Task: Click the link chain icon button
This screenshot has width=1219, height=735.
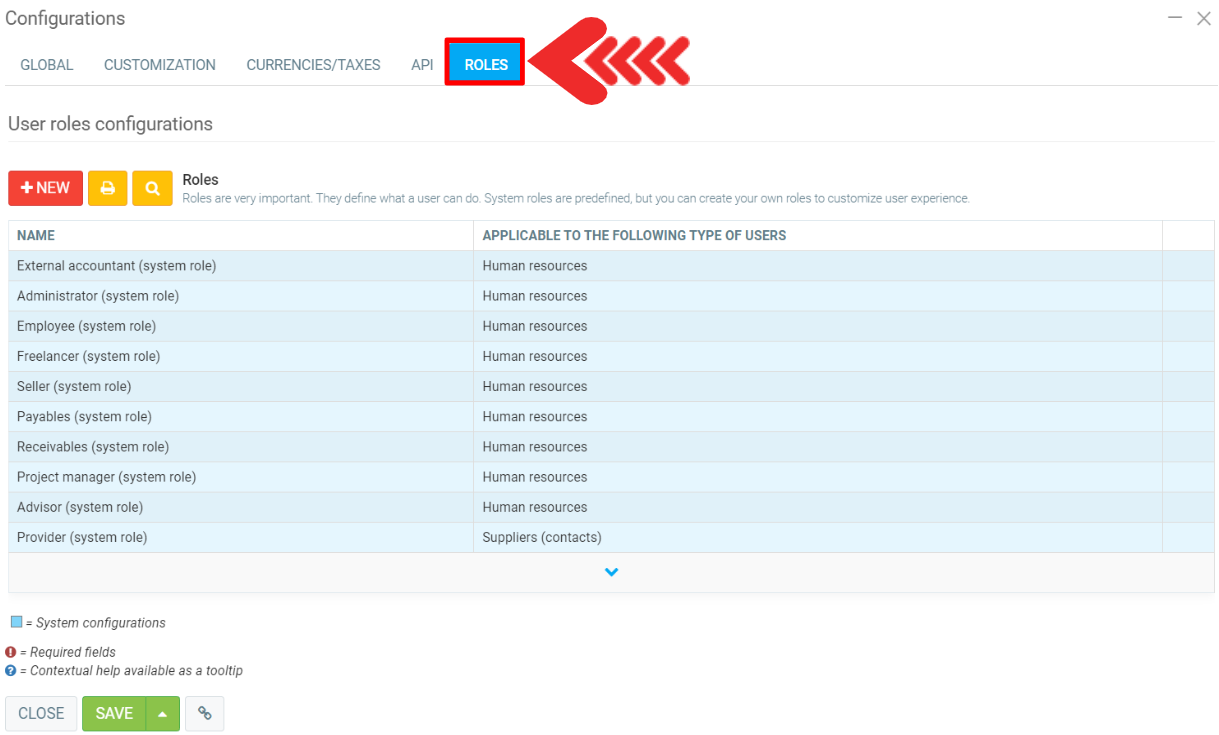Action: 204,713
